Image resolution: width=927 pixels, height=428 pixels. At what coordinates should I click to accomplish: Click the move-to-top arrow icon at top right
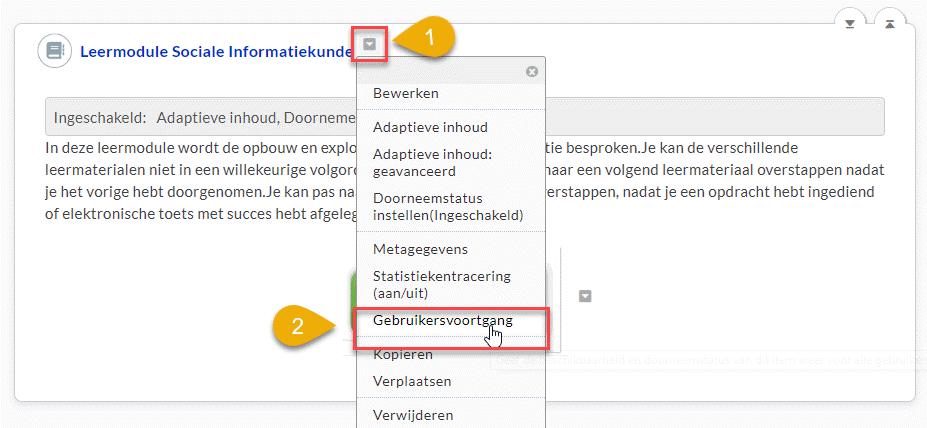pos(889,24)
